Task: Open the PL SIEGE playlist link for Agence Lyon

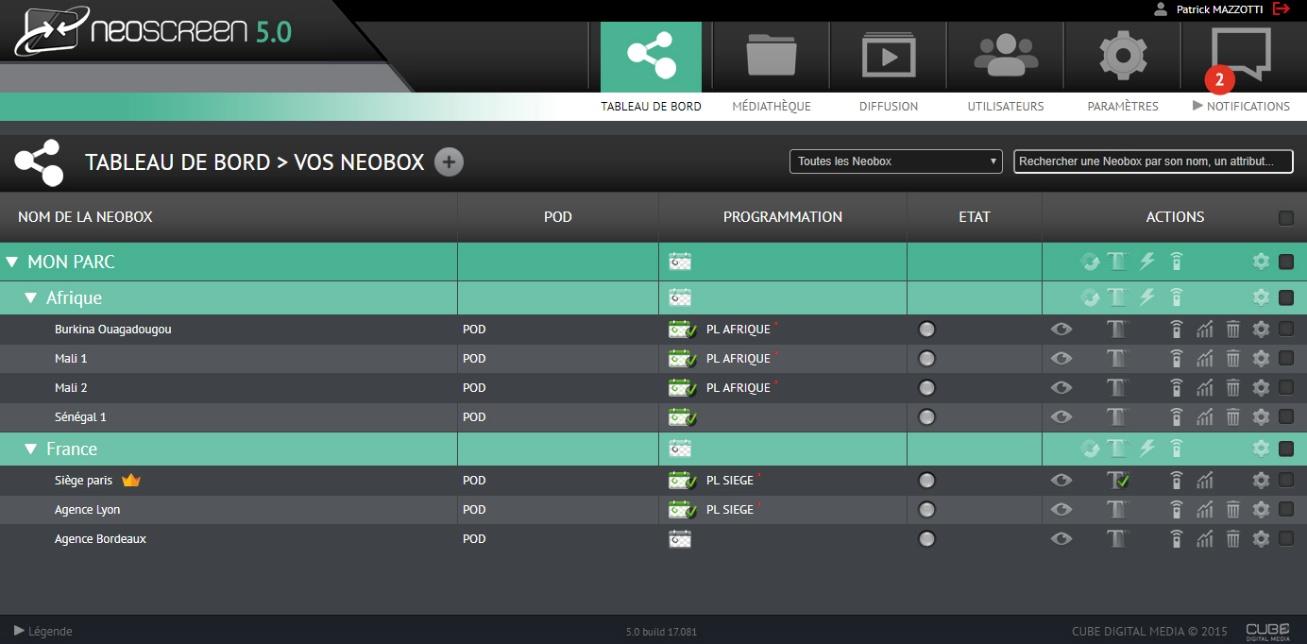Action: pyautogui.click(x=728, y=508)
